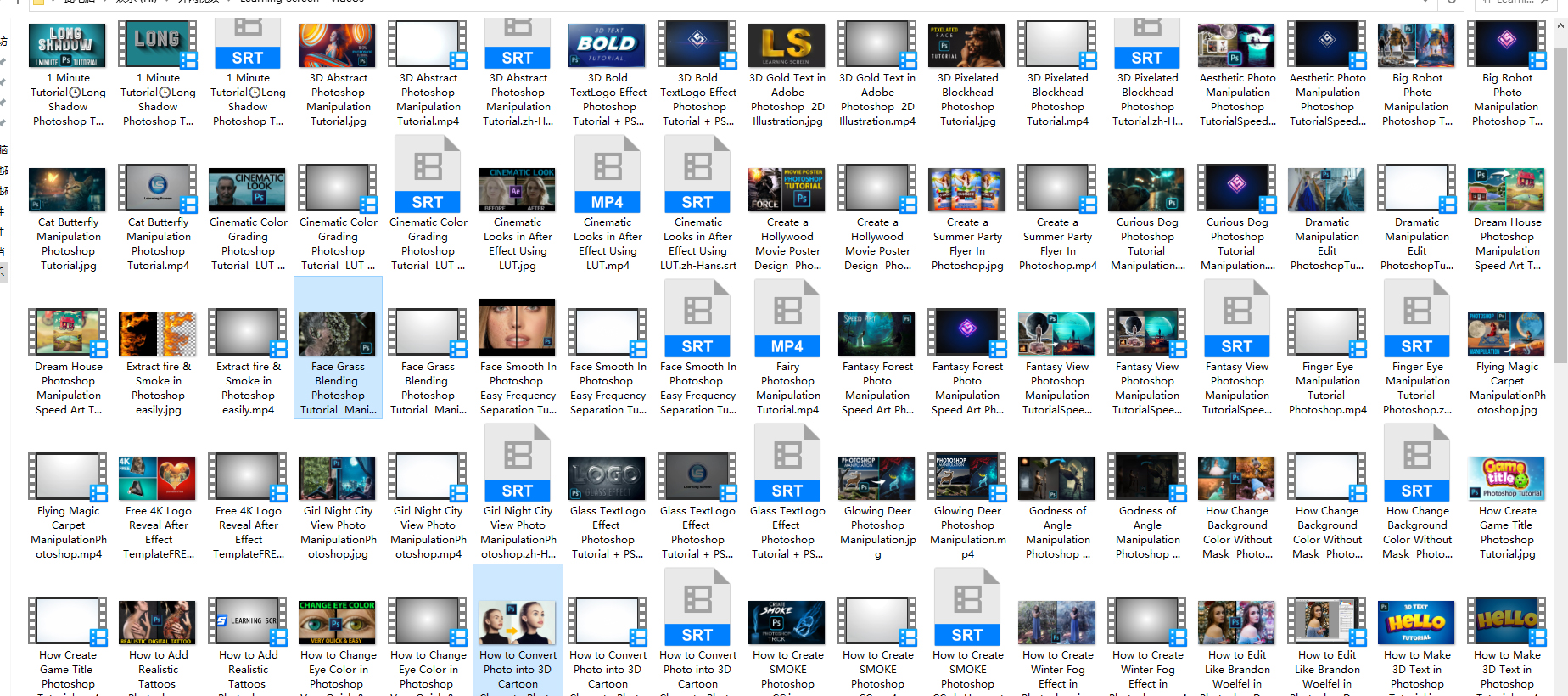The width and height of the screenshot is (1568, 696).
Task: Select Flying Magic Carpet ManipulationPhotoshop.jpg thumbnail
Action: click(1507, 334)
